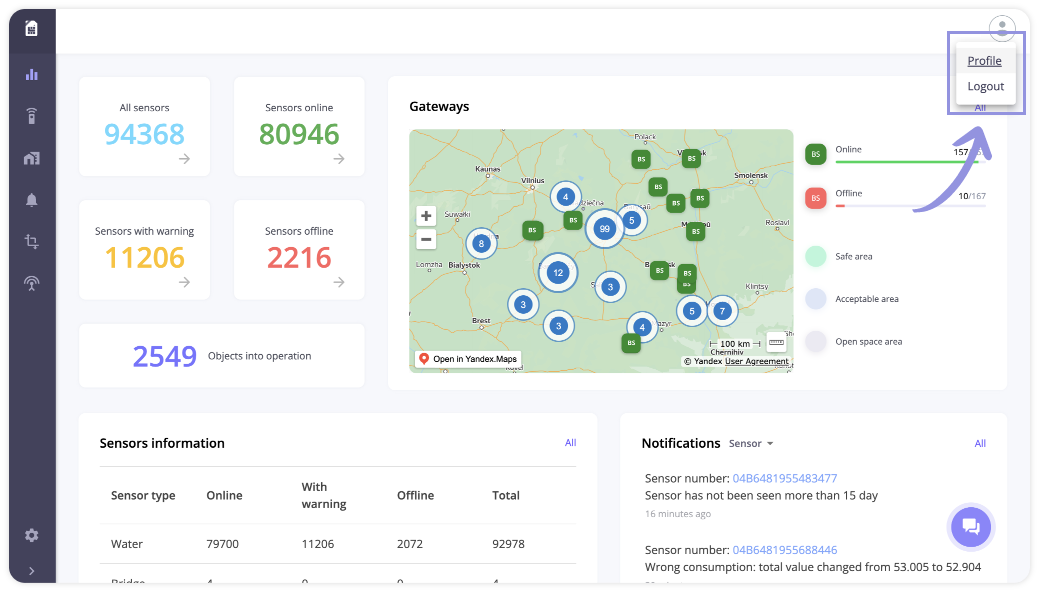Image resolution: width=1039 pixels, height=592 pixels.
Task: Click the 79700 value in Water row
Action: coord(222,544)
